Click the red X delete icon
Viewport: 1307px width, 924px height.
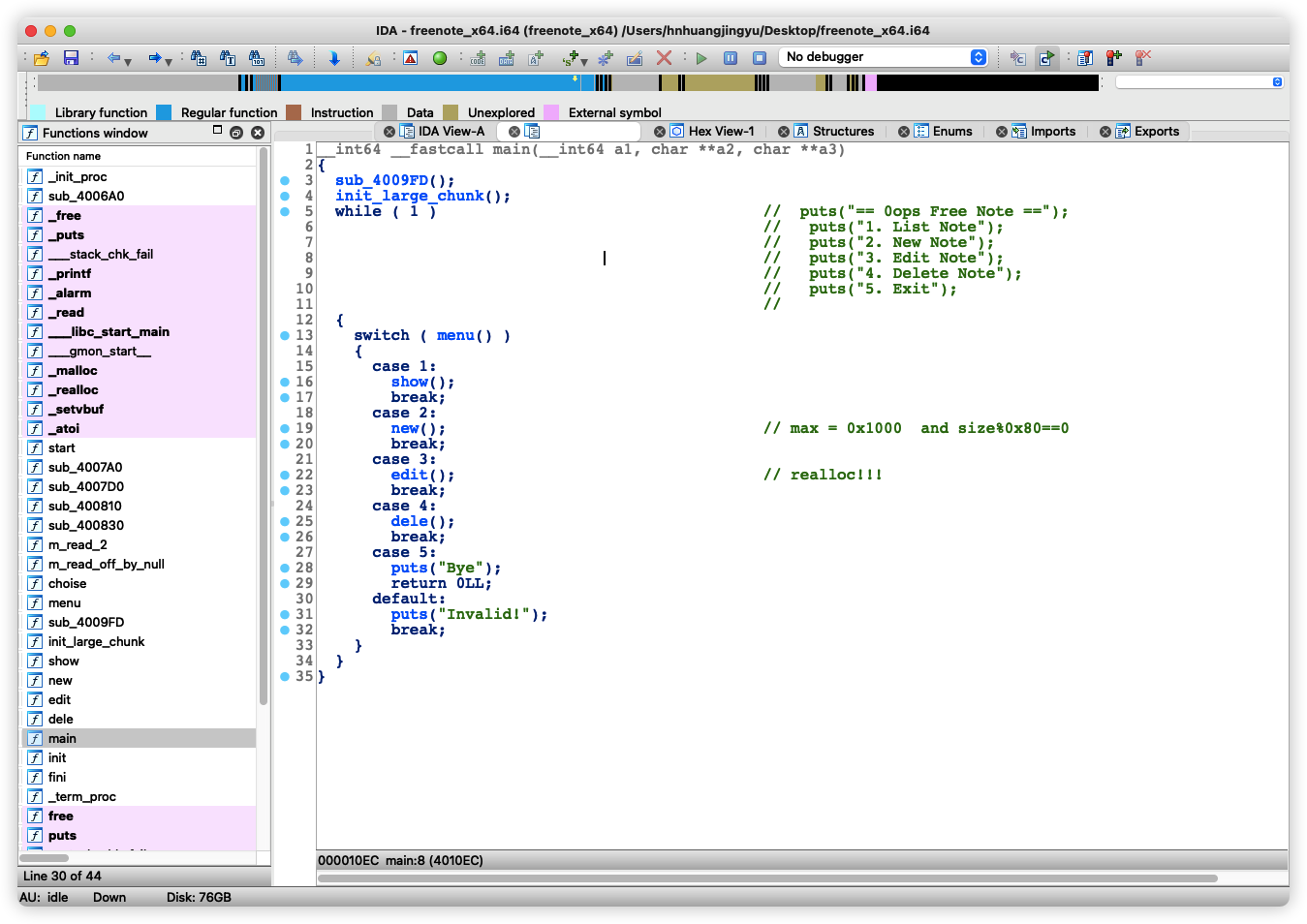[x=664, y=58]
